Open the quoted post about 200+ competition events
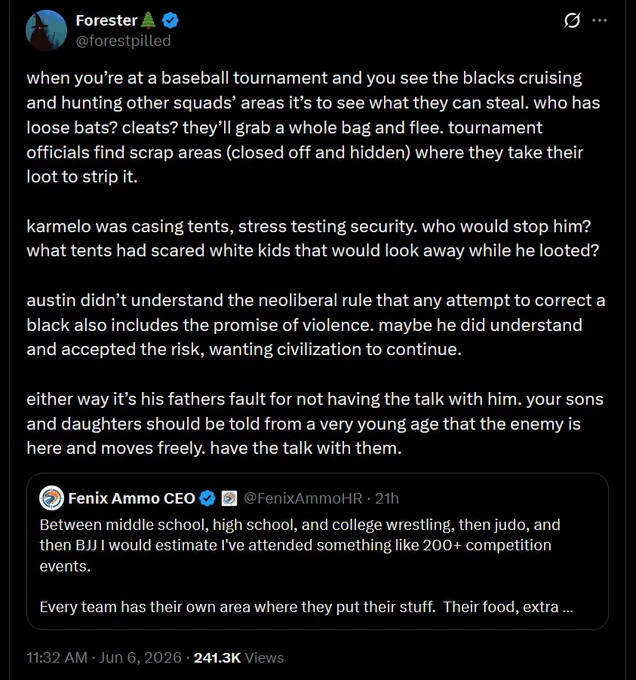 317,551
